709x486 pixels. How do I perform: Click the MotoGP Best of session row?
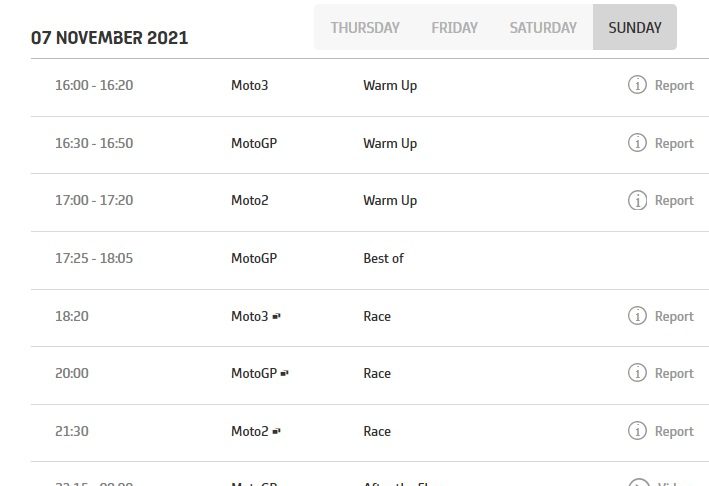[x=383, y=258]
